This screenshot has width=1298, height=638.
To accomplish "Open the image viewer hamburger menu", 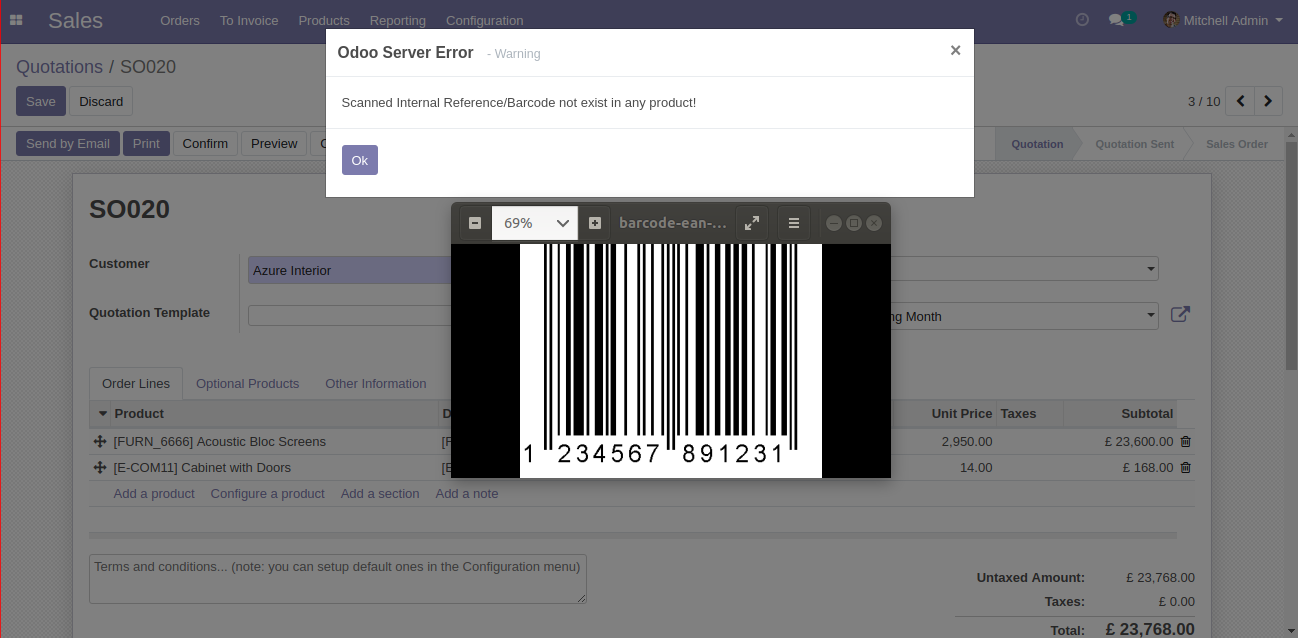I will coord(794,223).
